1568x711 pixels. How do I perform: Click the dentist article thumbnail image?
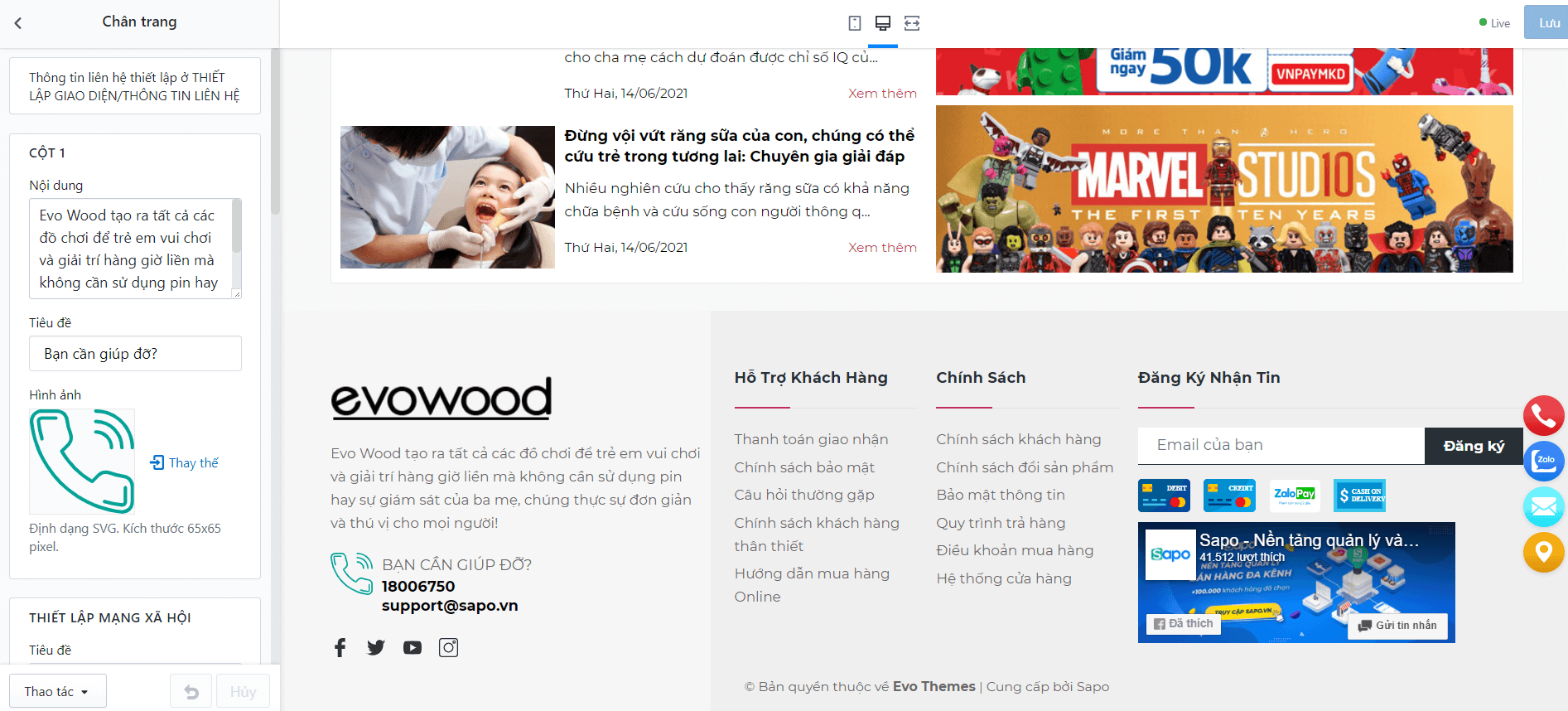447,197
